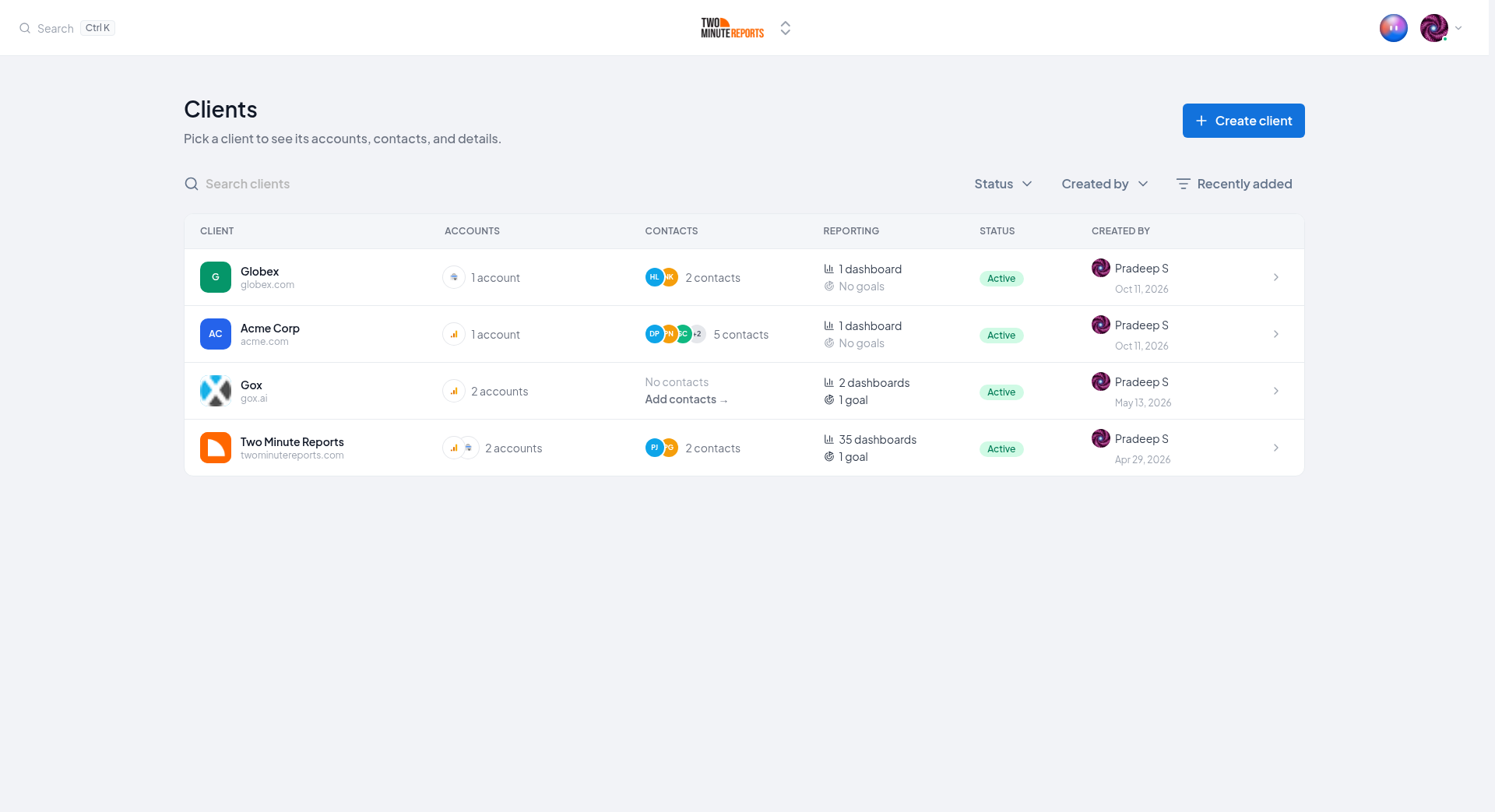Click the PJ contact avatar
Screen dimensions: 1495x812
(x=654, y=448)
